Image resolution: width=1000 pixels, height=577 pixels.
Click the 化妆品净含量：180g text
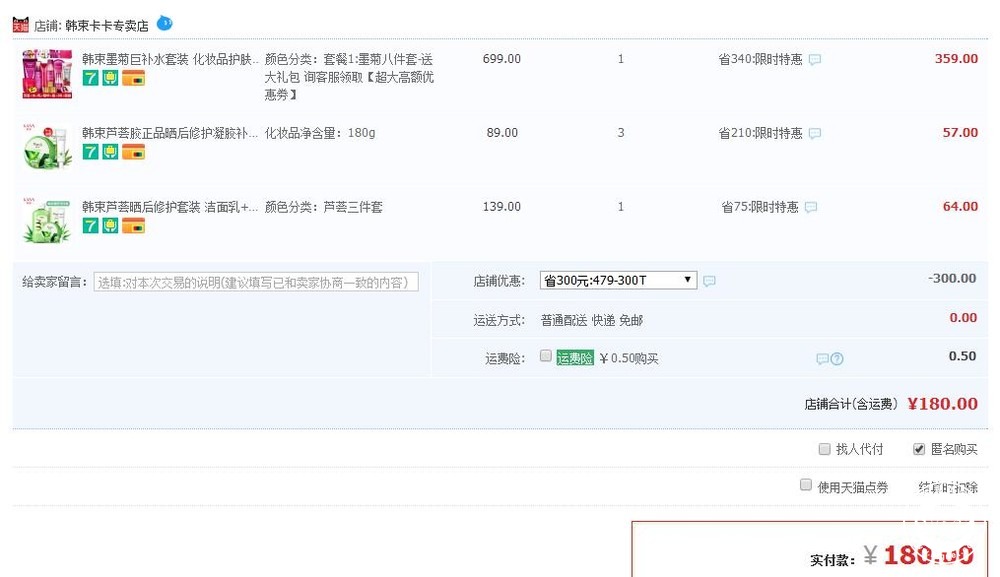click(x=320, y=133)
